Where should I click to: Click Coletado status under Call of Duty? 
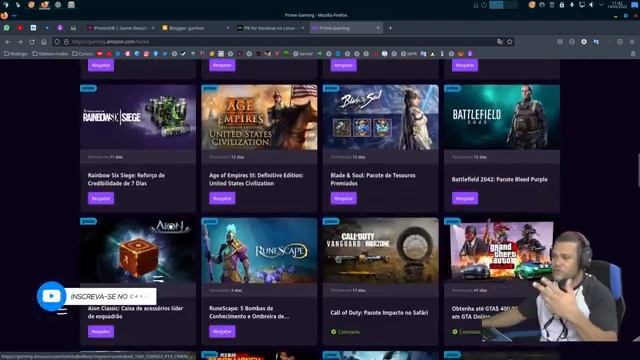345,332
